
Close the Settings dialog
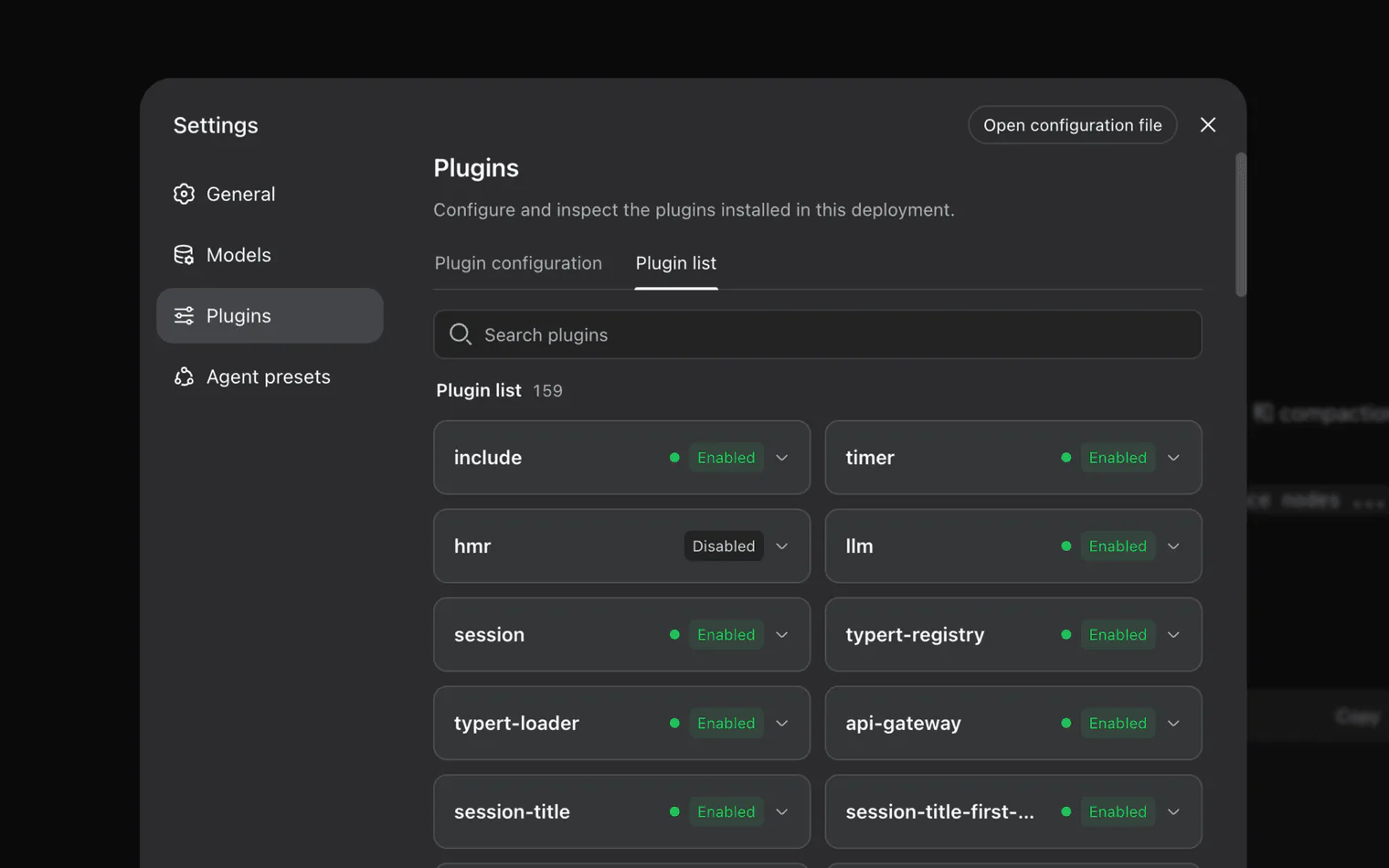[1208, 125]
